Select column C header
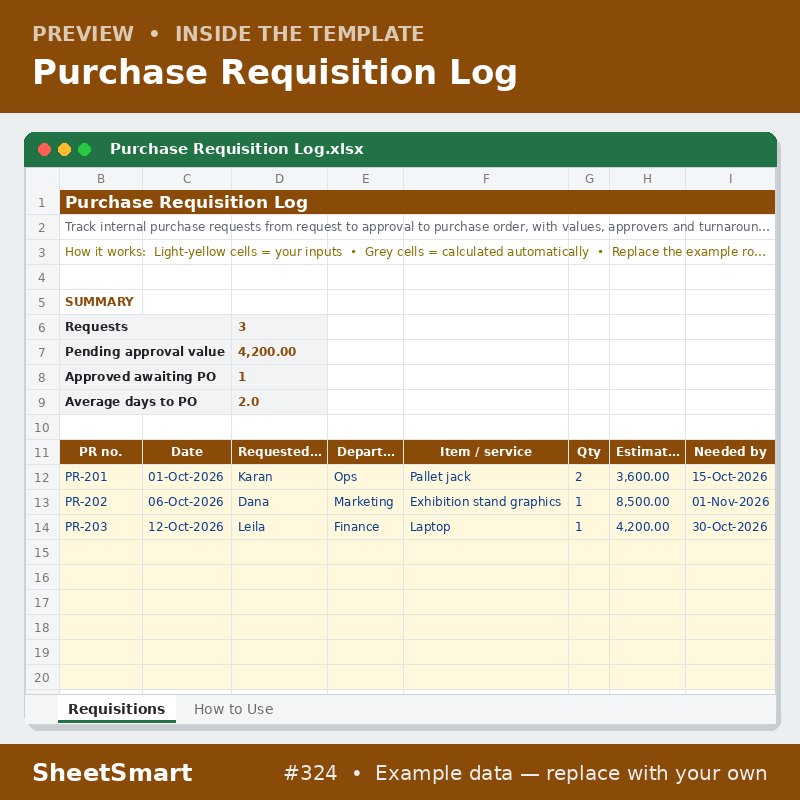 (x=187, y=179)
